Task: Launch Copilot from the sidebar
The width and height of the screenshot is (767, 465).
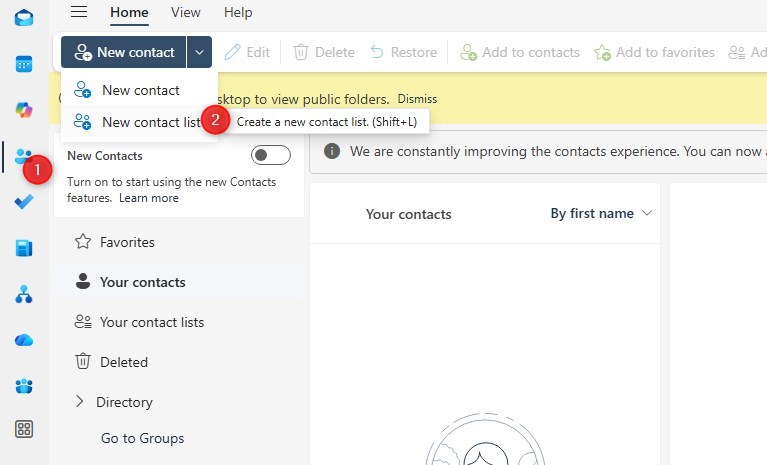Action: pyautogui.click(x=24, y=110)
